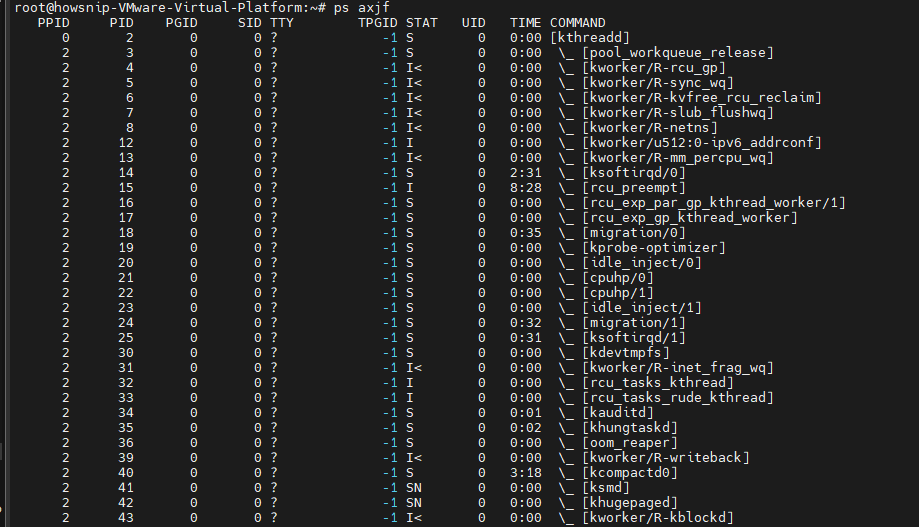The height and width of the screenshot is (527, 919).
Task: Click the "ps axjf" command at the prompt
Action: coord(361,8)
